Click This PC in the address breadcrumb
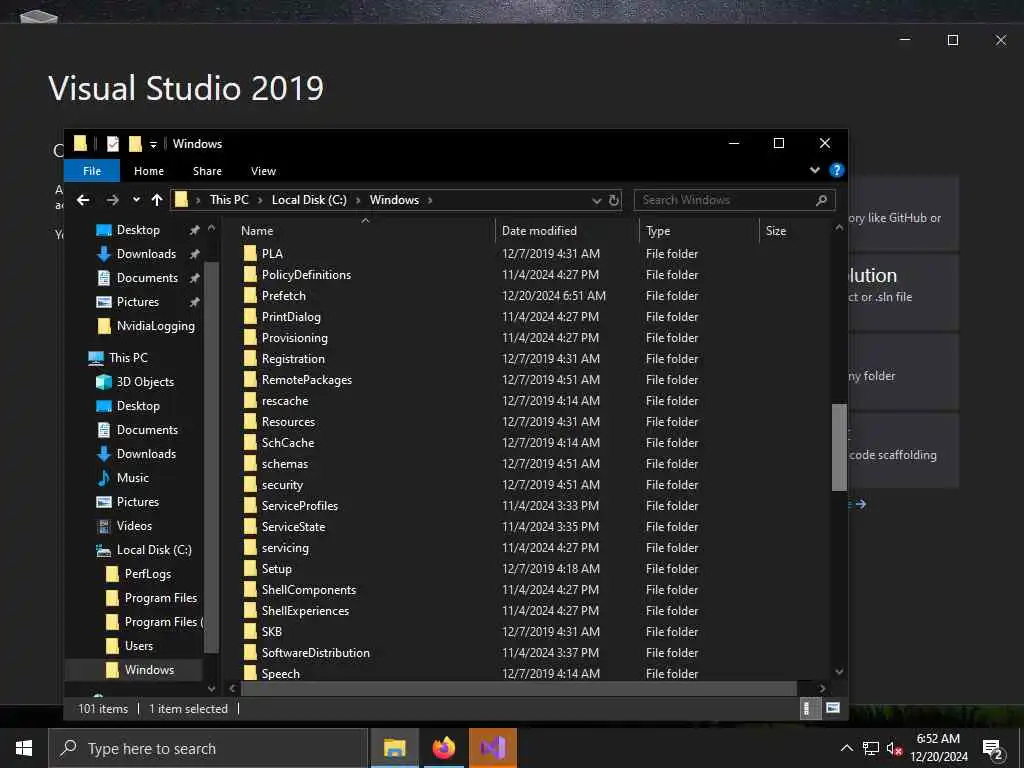This screenshot has height=768, width=1024. (229, 200)
